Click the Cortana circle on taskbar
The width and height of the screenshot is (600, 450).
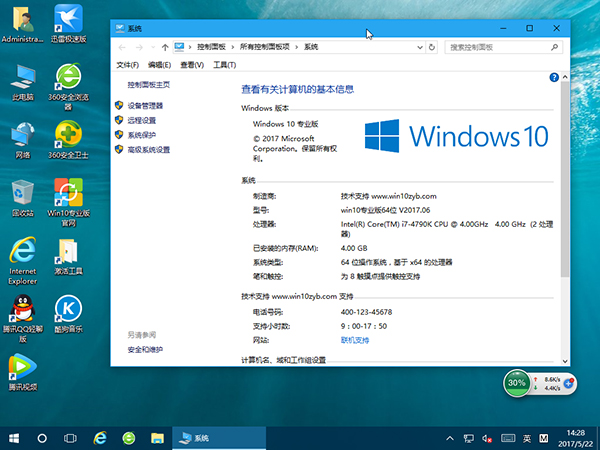point(42,438)
